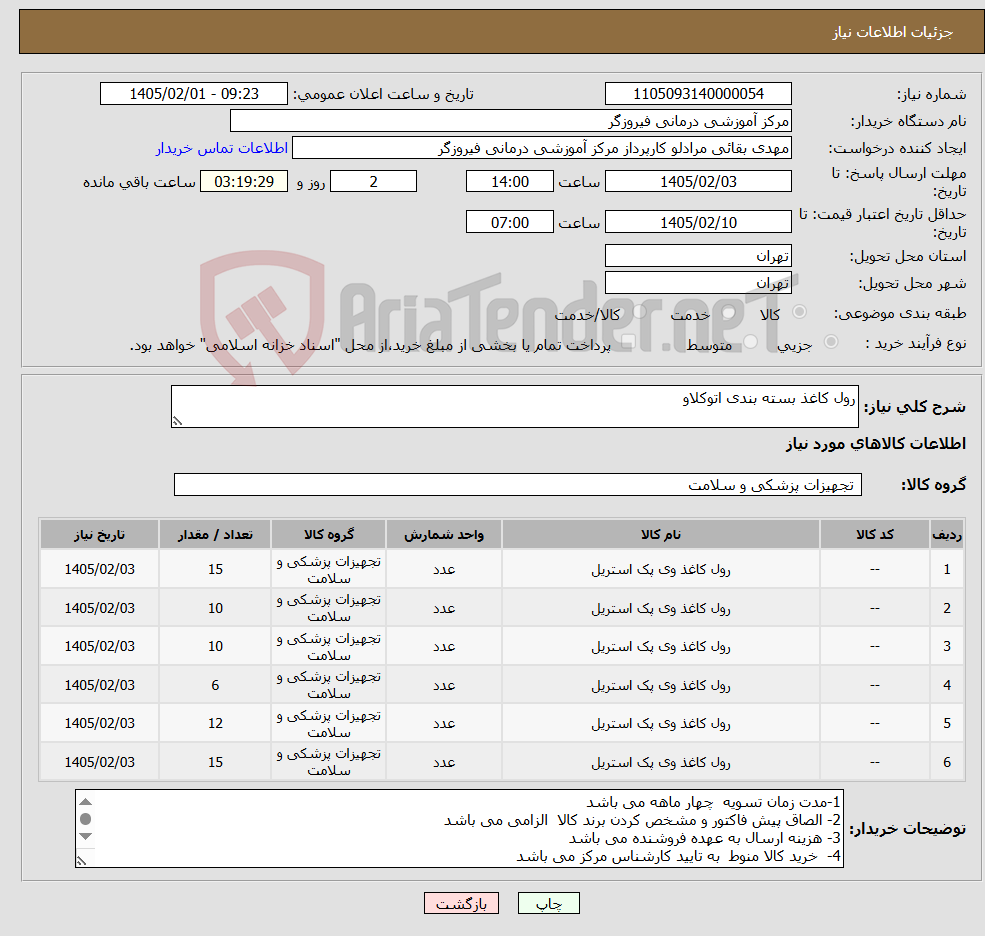Click the validity time 07:00 field
Image resolution: width=985 pixels, height=936 pixels.
point(509,222)
